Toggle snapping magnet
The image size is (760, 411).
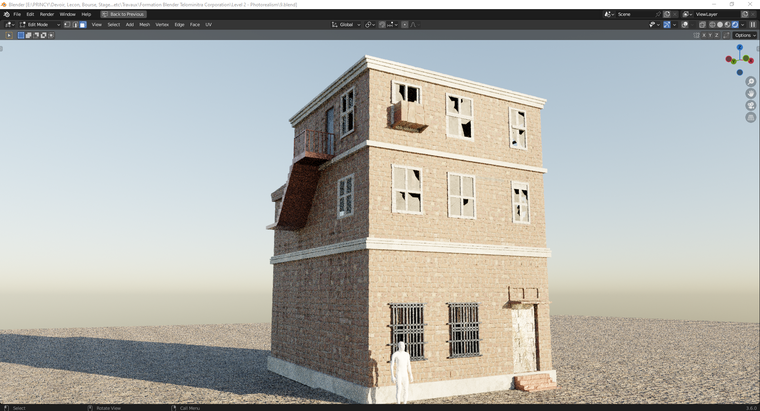[x=382, y=25]
